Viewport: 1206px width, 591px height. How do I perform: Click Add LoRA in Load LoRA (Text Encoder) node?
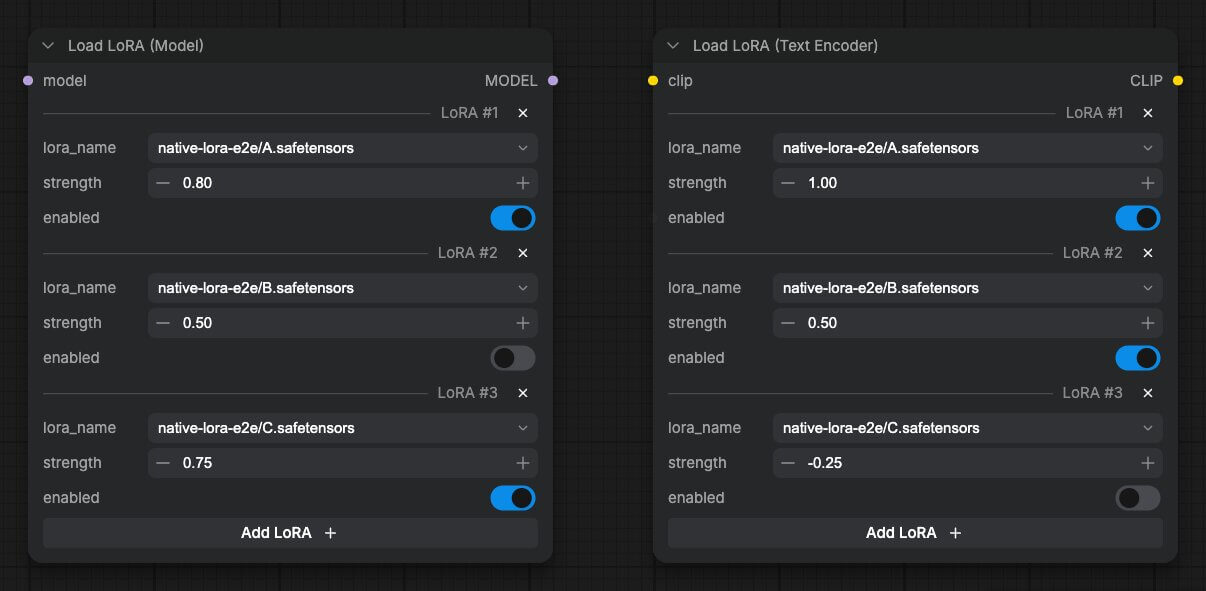(x=915, y=533)
